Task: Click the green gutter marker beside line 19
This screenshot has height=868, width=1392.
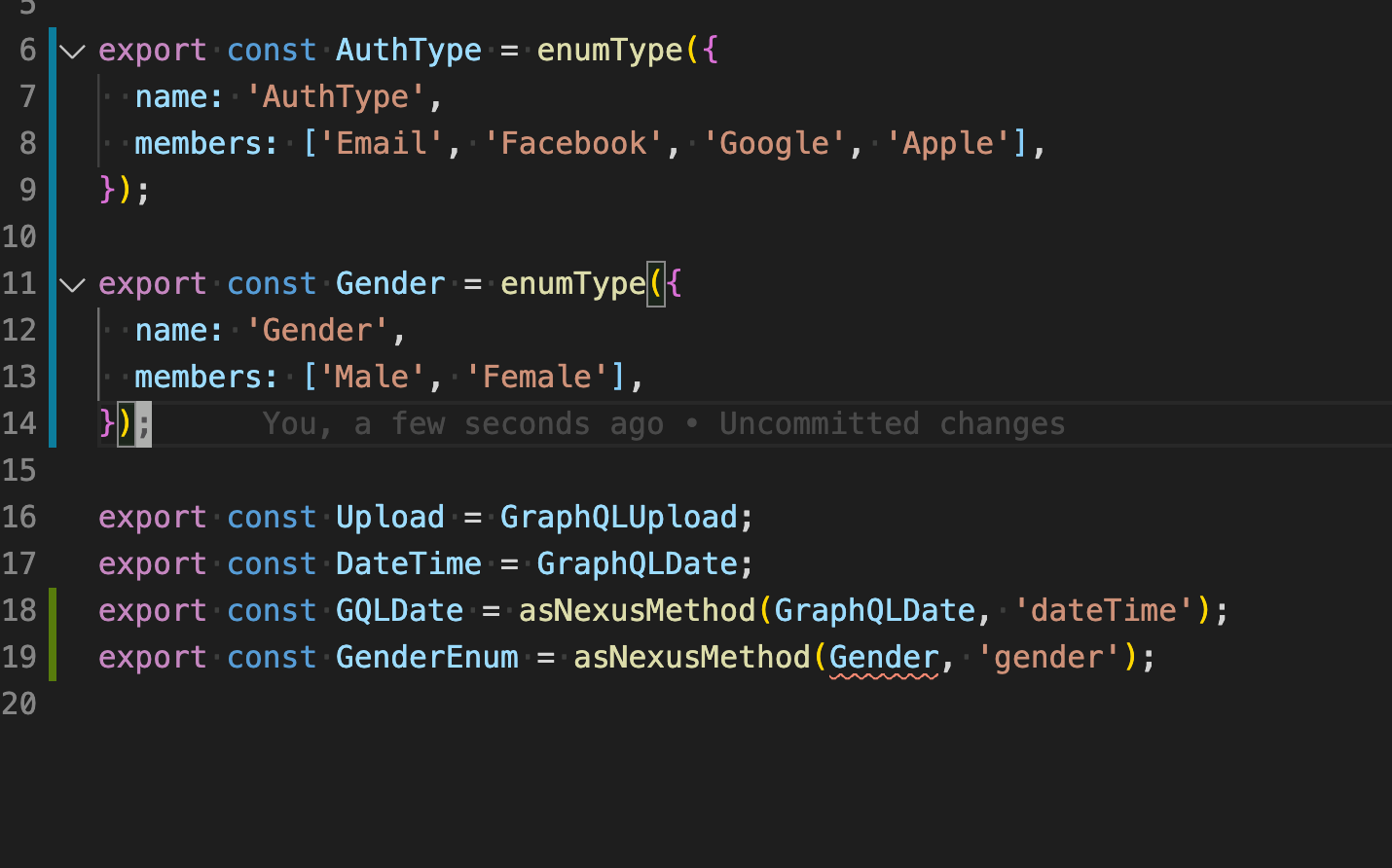Action: [x=52, y=657]
